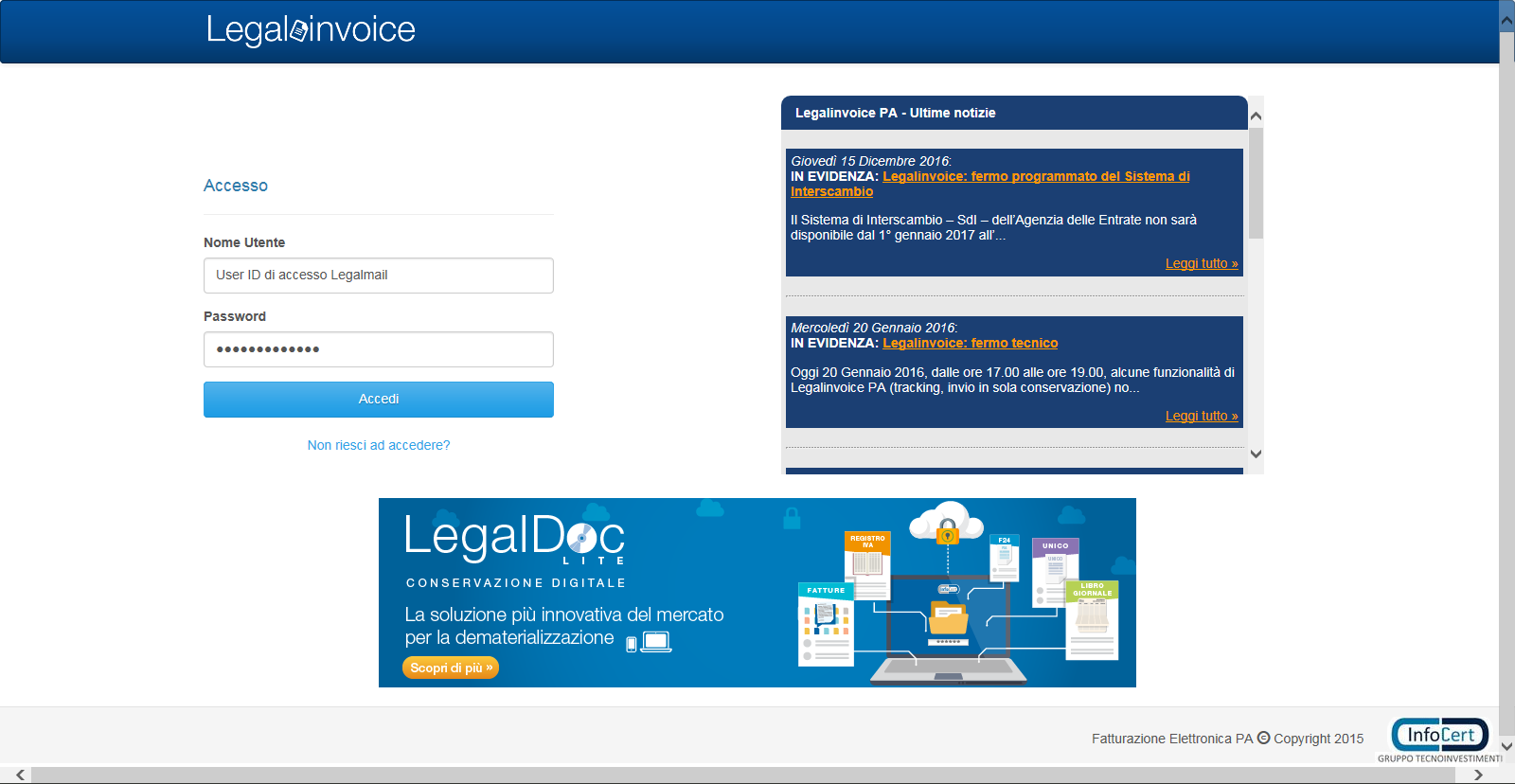Click 'Leggi tutto' for 20 Gennaio 2016 news
The height and width of the screenshot is (784, 1515).
[x=1202, y=416]
